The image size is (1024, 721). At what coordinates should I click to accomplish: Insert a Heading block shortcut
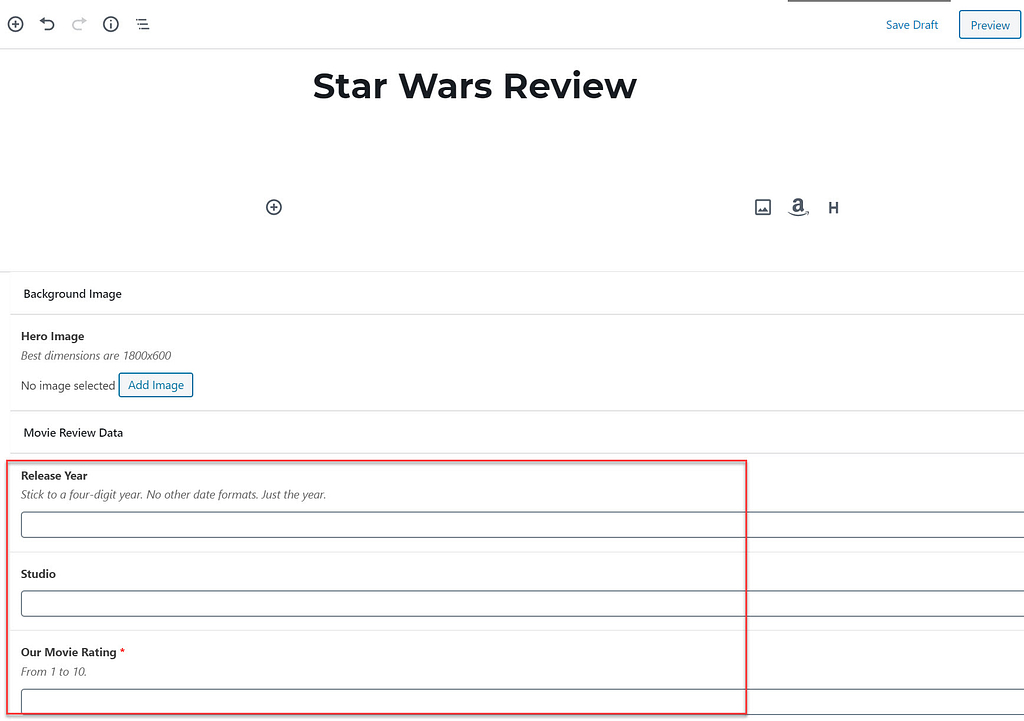(833, 208)
